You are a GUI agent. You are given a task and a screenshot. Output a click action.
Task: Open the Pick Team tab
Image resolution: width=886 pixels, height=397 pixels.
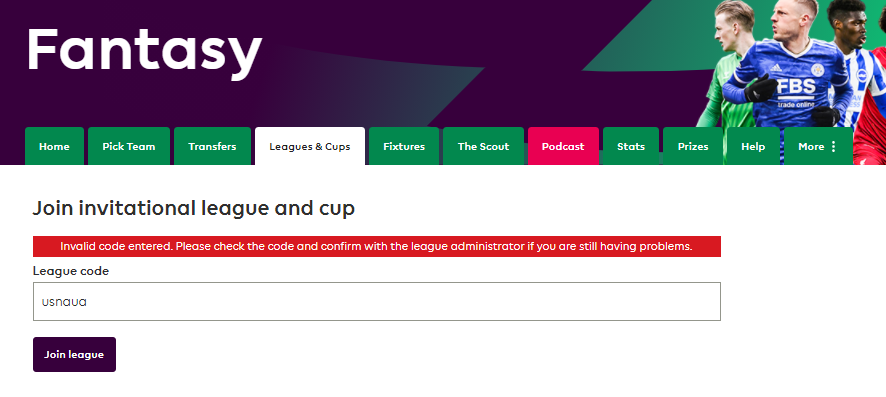(129, 146)
